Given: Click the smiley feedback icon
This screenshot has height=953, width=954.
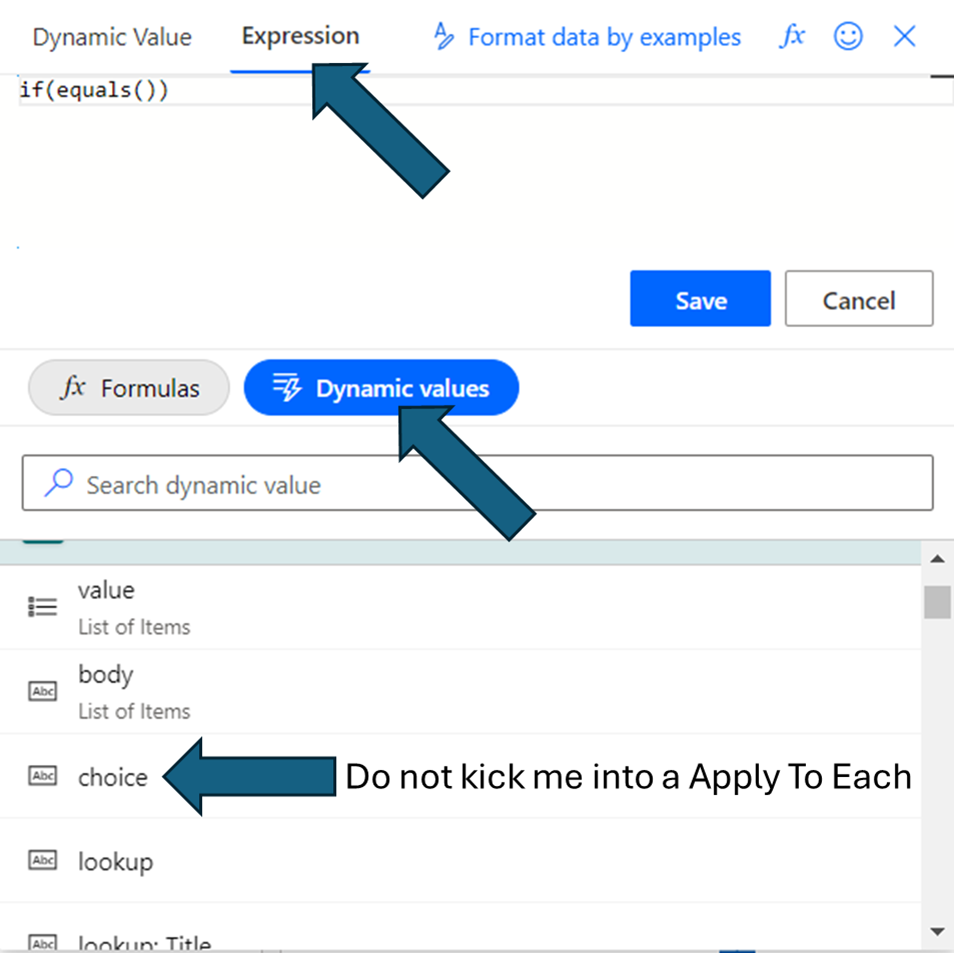Looking at the screenshot, I should pyautogui.click(x=848, y=37).
